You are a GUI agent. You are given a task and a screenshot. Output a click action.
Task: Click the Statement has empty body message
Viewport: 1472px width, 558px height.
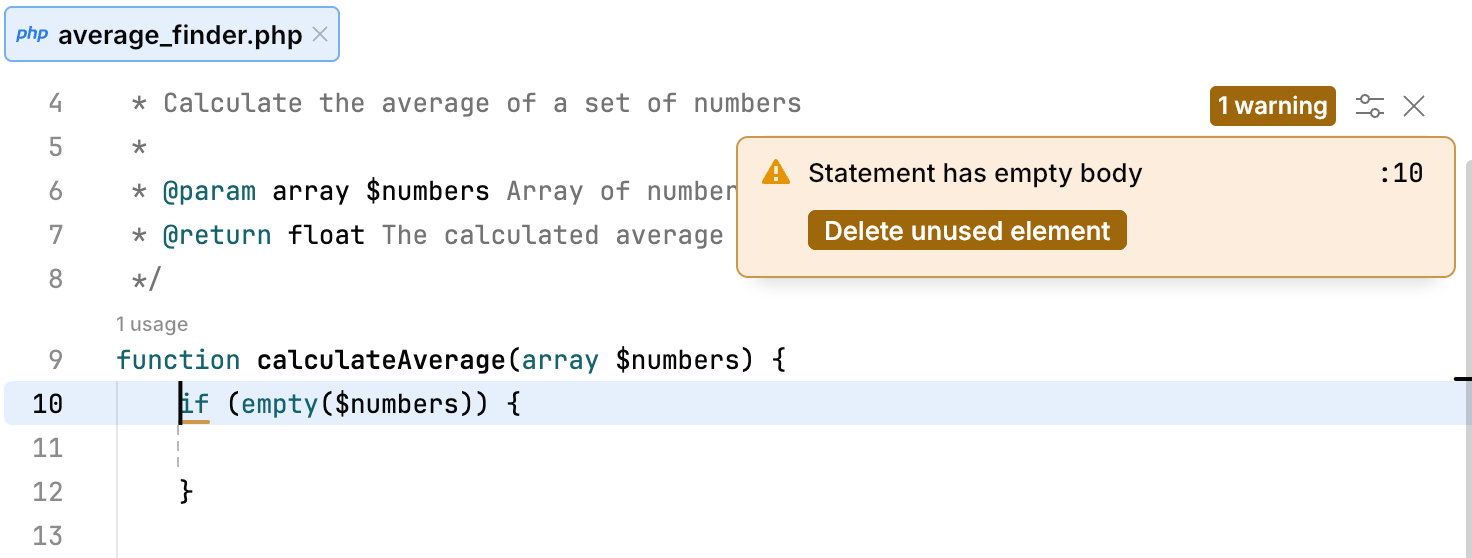coord(975,173)
